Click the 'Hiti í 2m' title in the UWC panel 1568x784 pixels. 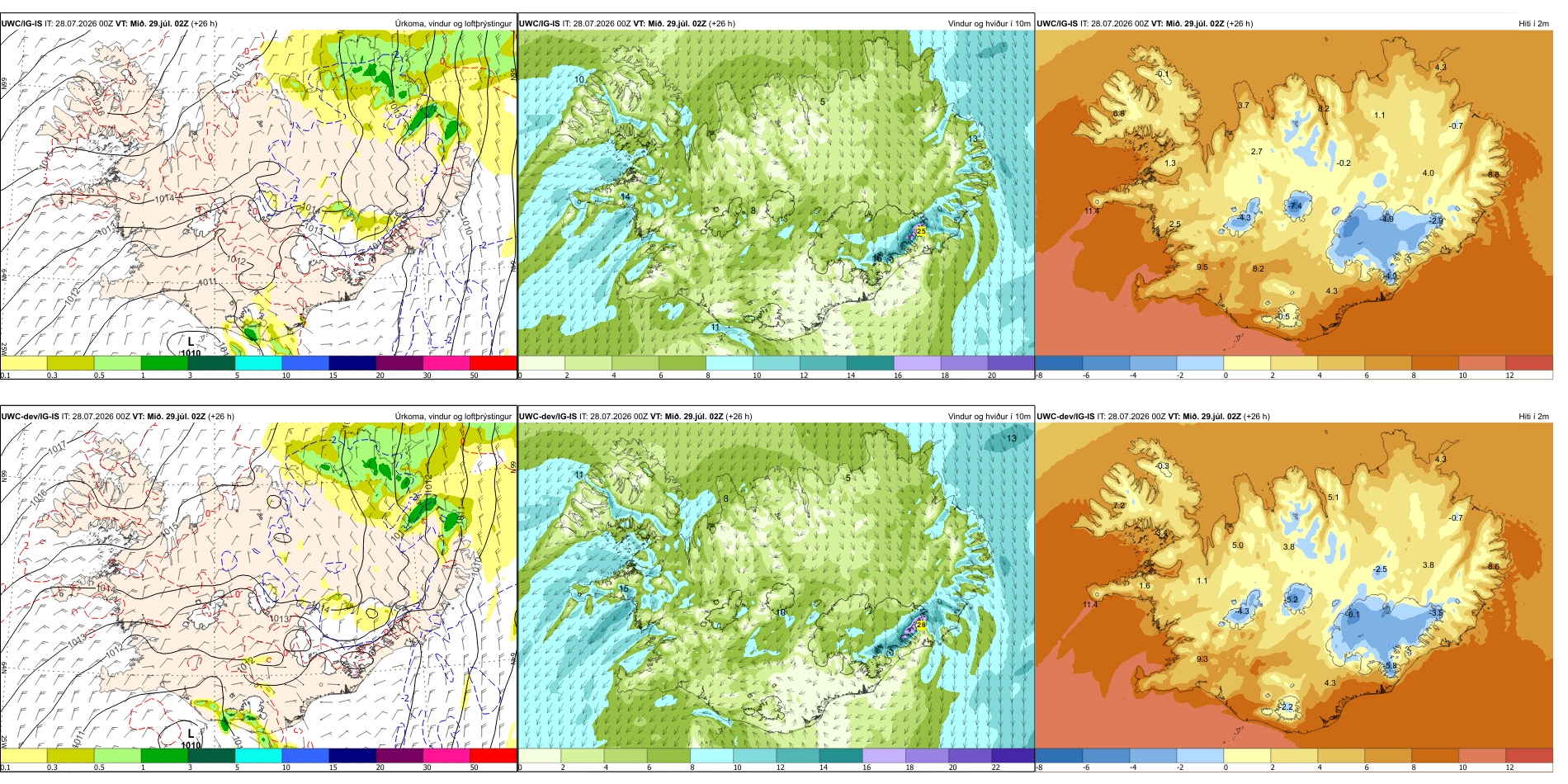pos(1533,24)
